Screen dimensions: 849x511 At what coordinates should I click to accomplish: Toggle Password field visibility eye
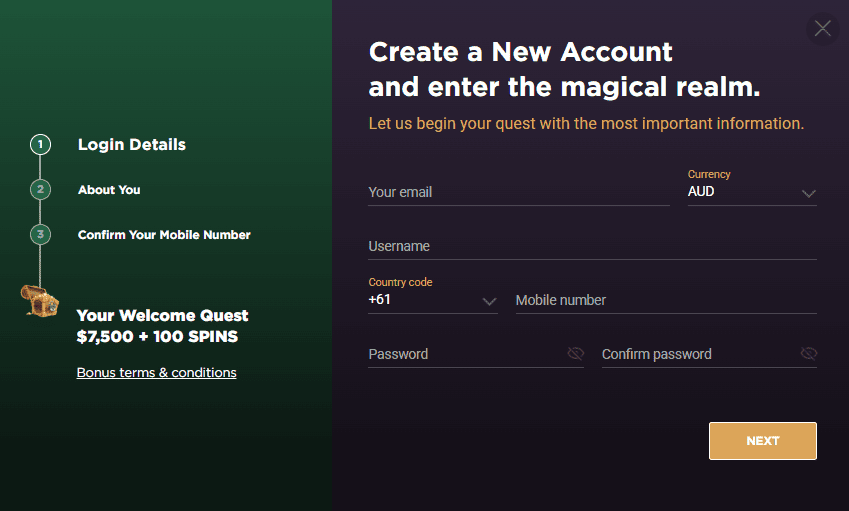(575, 353)
